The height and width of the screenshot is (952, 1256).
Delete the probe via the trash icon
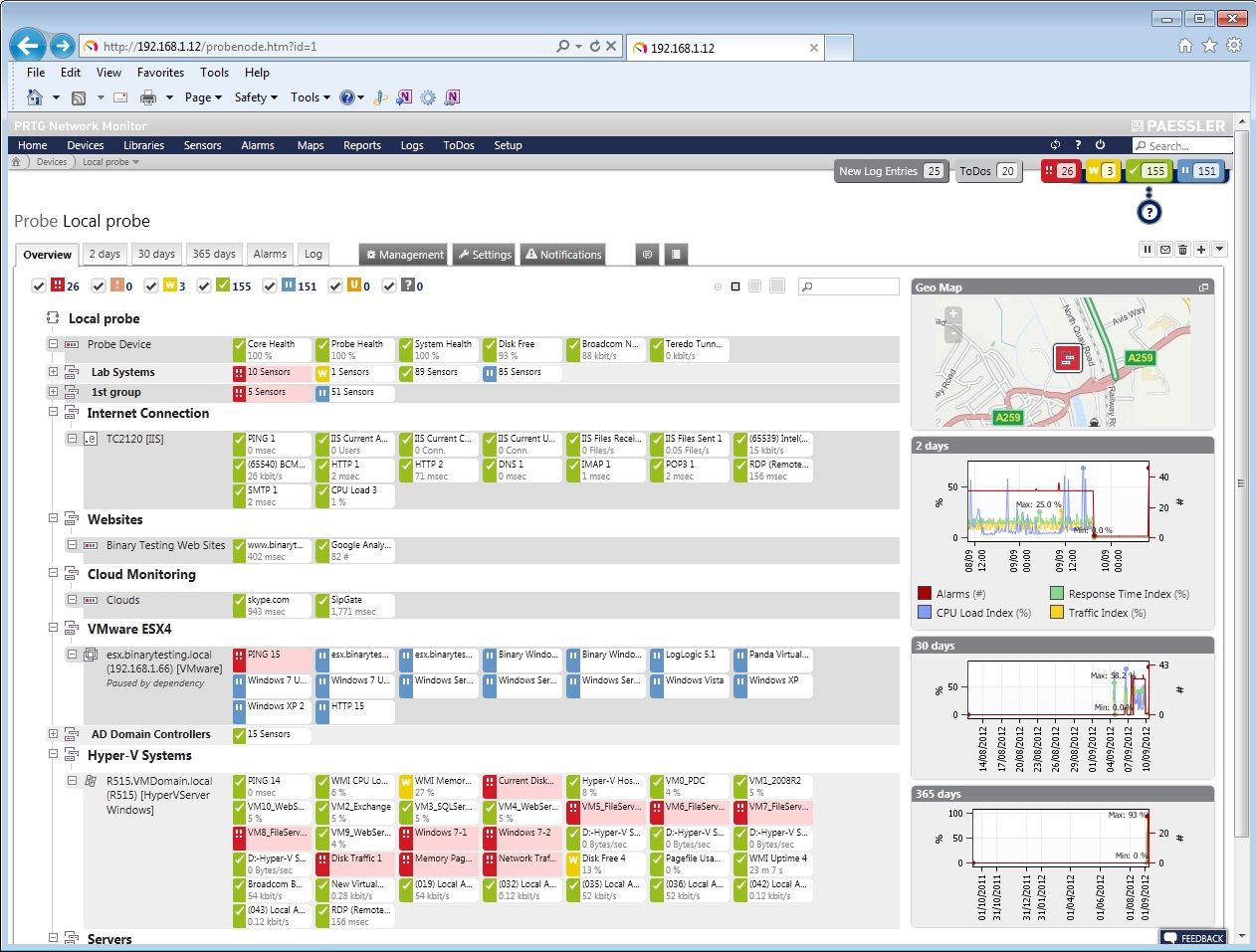[x=1183, y=250]
